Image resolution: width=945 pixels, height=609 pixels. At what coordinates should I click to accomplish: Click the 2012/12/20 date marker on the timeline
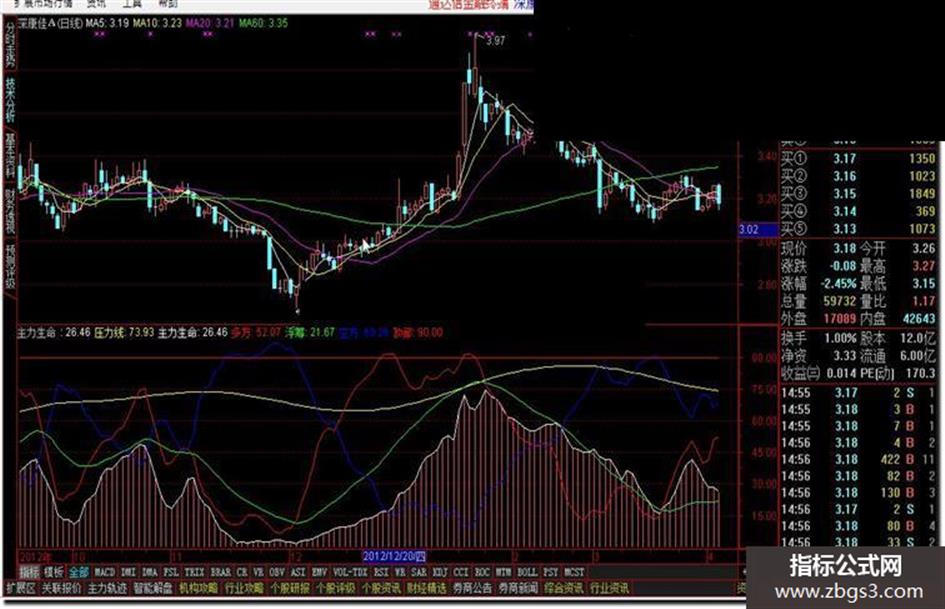[394, 556]
